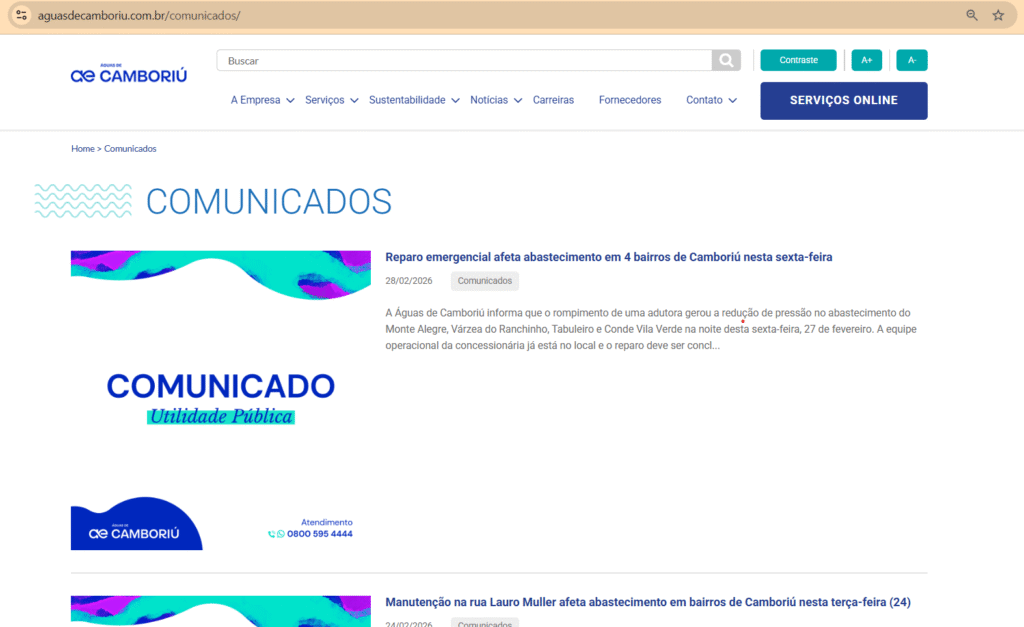Select Carreiras in the navigation menu
The width and height of the screenshot is (1024, 627).
(x=553, y=100)
